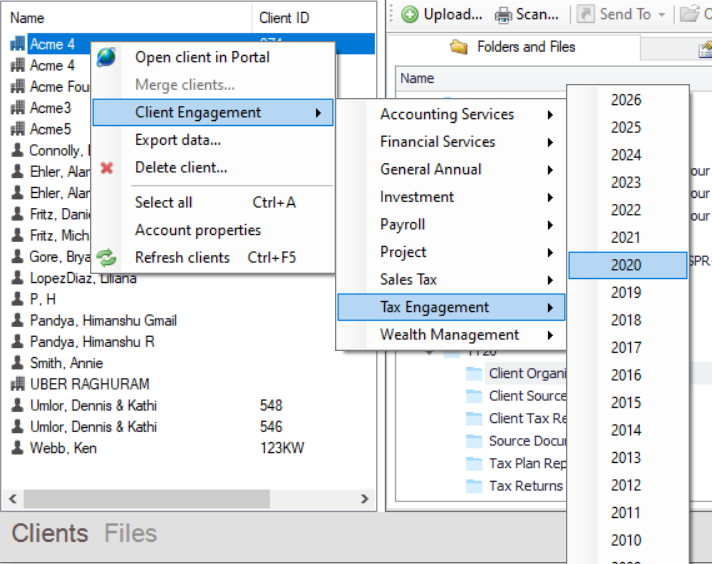Switch to the Files view at bottom
The image size is (712, 564).
pyautogui.click(x=130, y=533)
